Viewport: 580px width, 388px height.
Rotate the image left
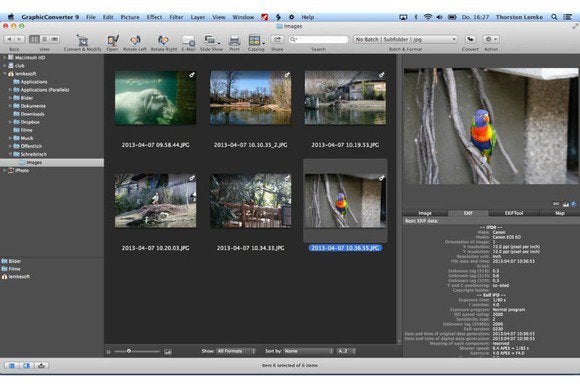[x=135, y=40]
